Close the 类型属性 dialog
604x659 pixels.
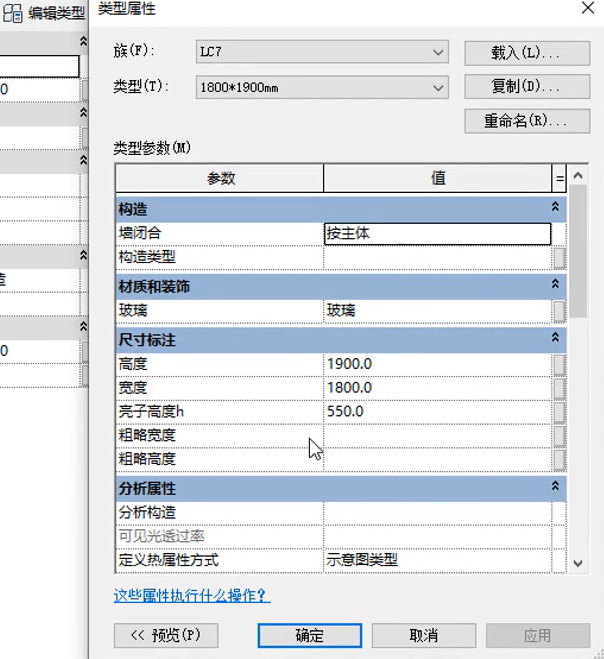[x=588, y=8]
